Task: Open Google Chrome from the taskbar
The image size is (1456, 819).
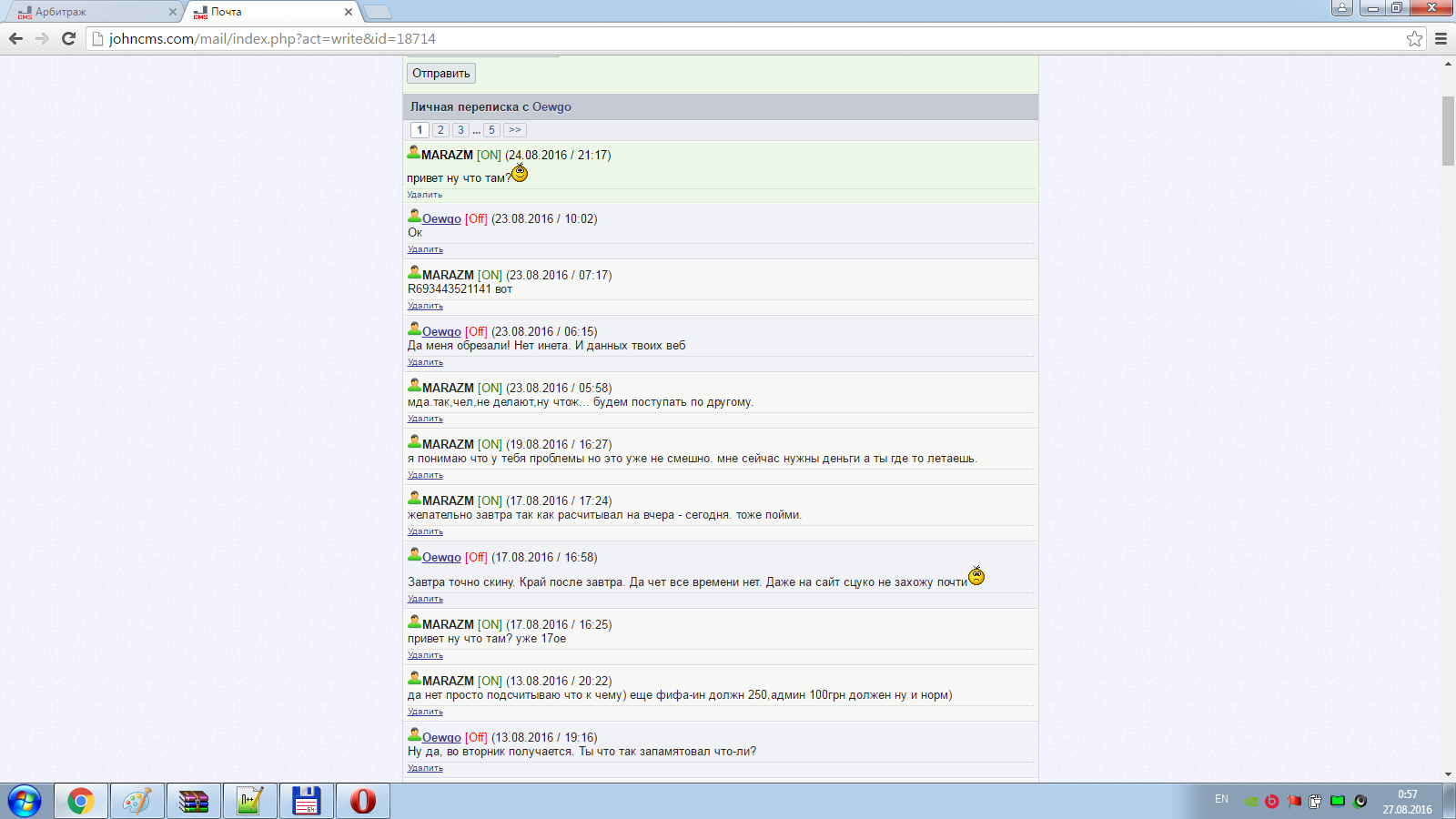Action: [x=81, y=802]
